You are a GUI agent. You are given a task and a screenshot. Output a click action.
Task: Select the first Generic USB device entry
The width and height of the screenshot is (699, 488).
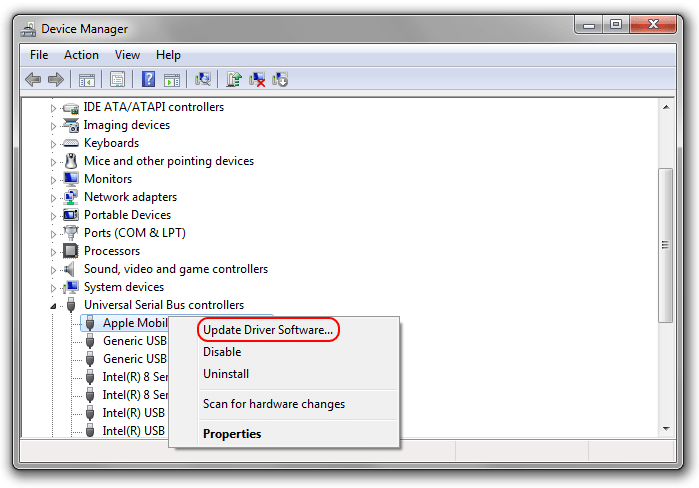[135, 341]
